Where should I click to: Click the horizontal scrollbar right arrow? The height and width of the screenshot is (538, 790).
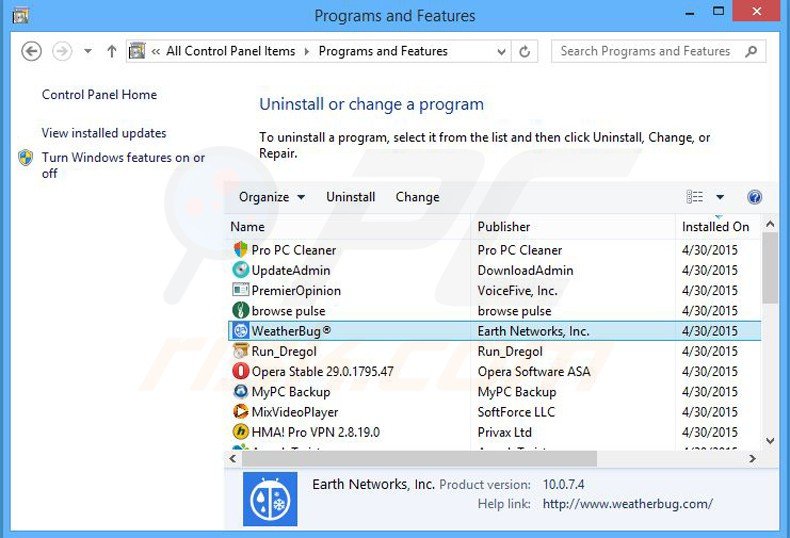point(752,458)
